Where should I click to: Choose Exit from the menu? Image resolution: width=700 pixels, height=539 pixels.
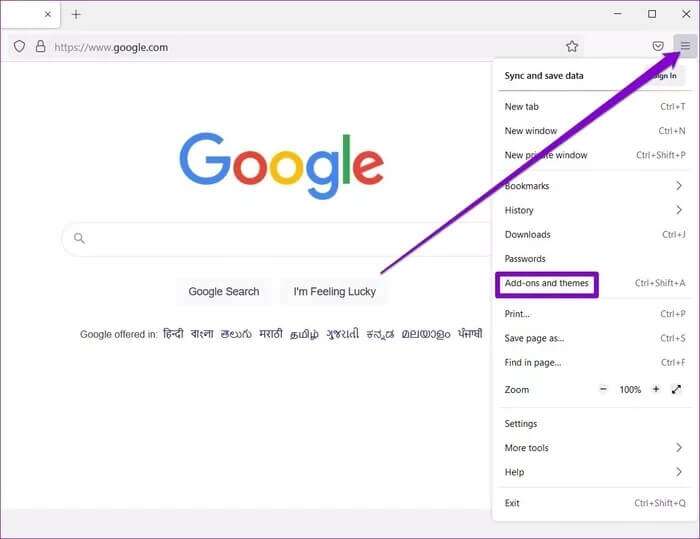[x=595, y=503]
